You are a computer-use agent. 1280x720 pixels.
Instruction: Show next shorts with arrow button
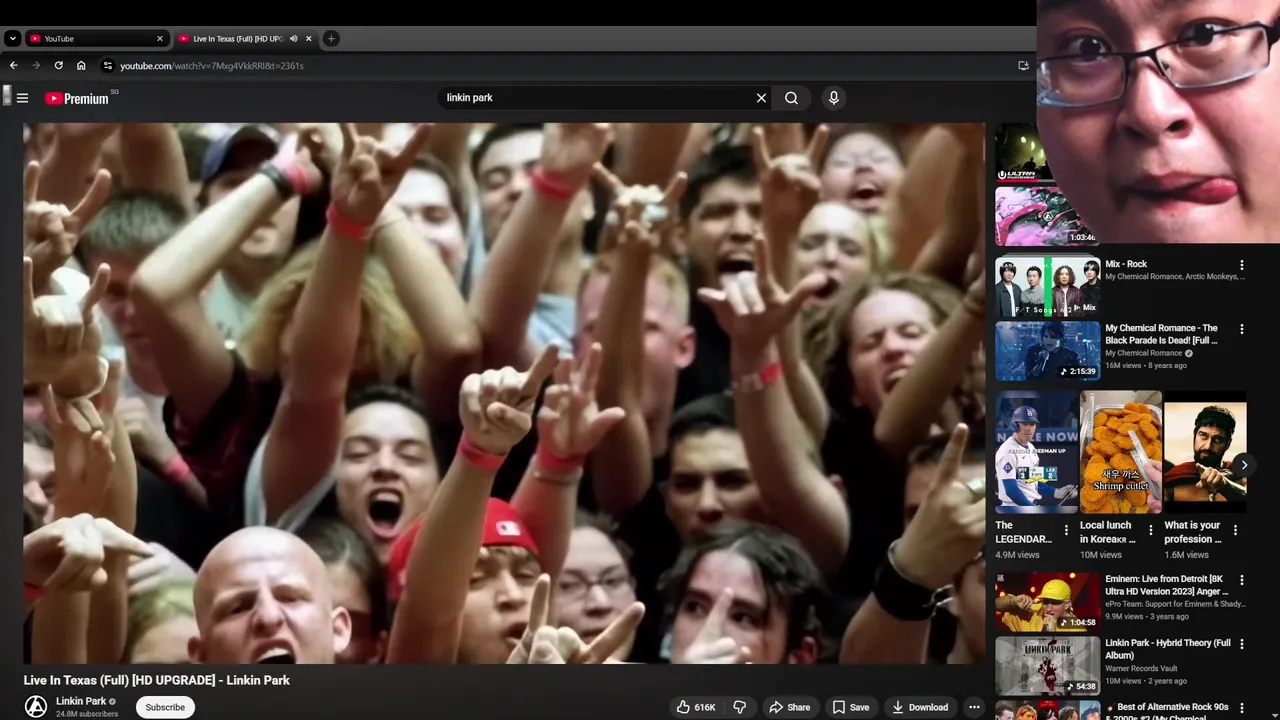1244,465
